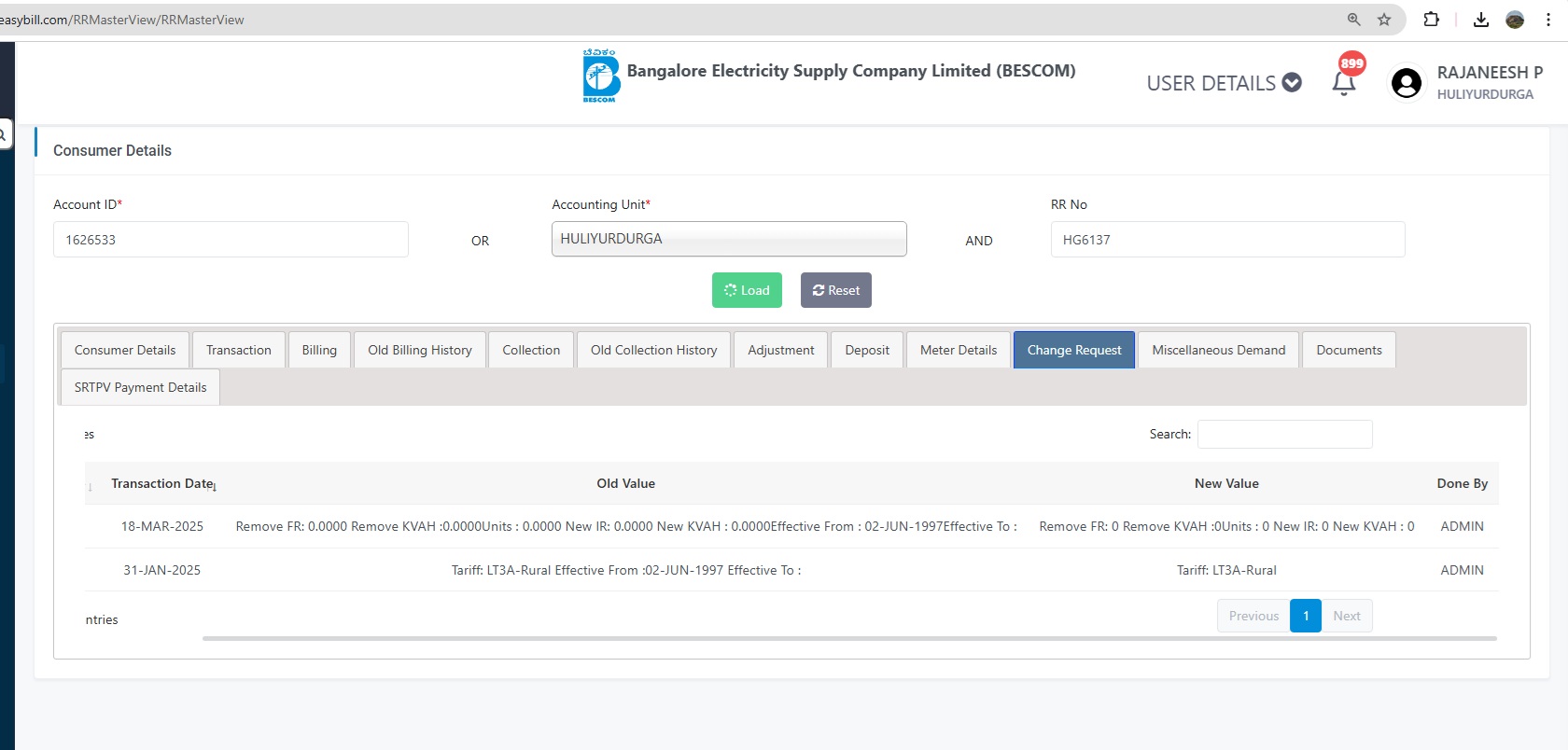1568x750 pixels.
Task: Click the zoom magnifier icon in address bar
Action: click(1354, 20)
